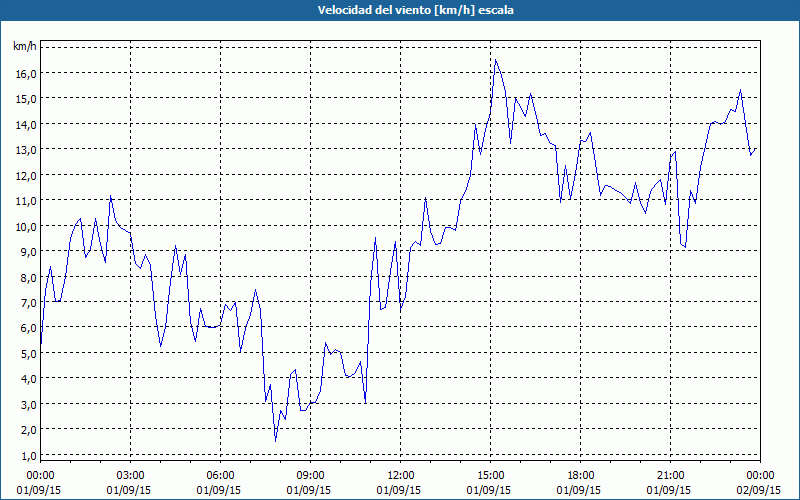800x500 pixels.
Task: Click the 15,0 y-axis value
Action: (26, 99)
